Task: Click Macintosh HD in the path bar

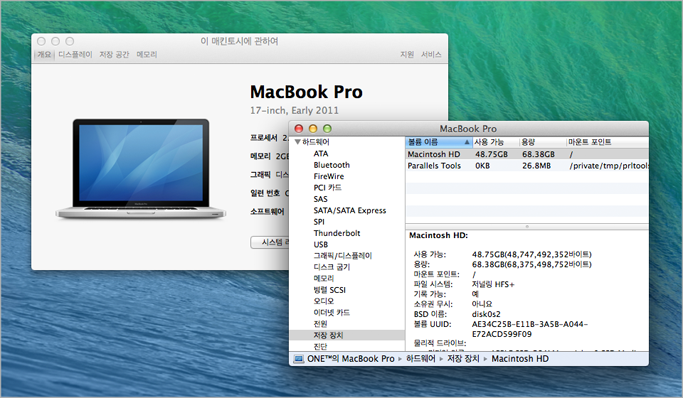Action: pyautogui.click(x=520, y=359)
